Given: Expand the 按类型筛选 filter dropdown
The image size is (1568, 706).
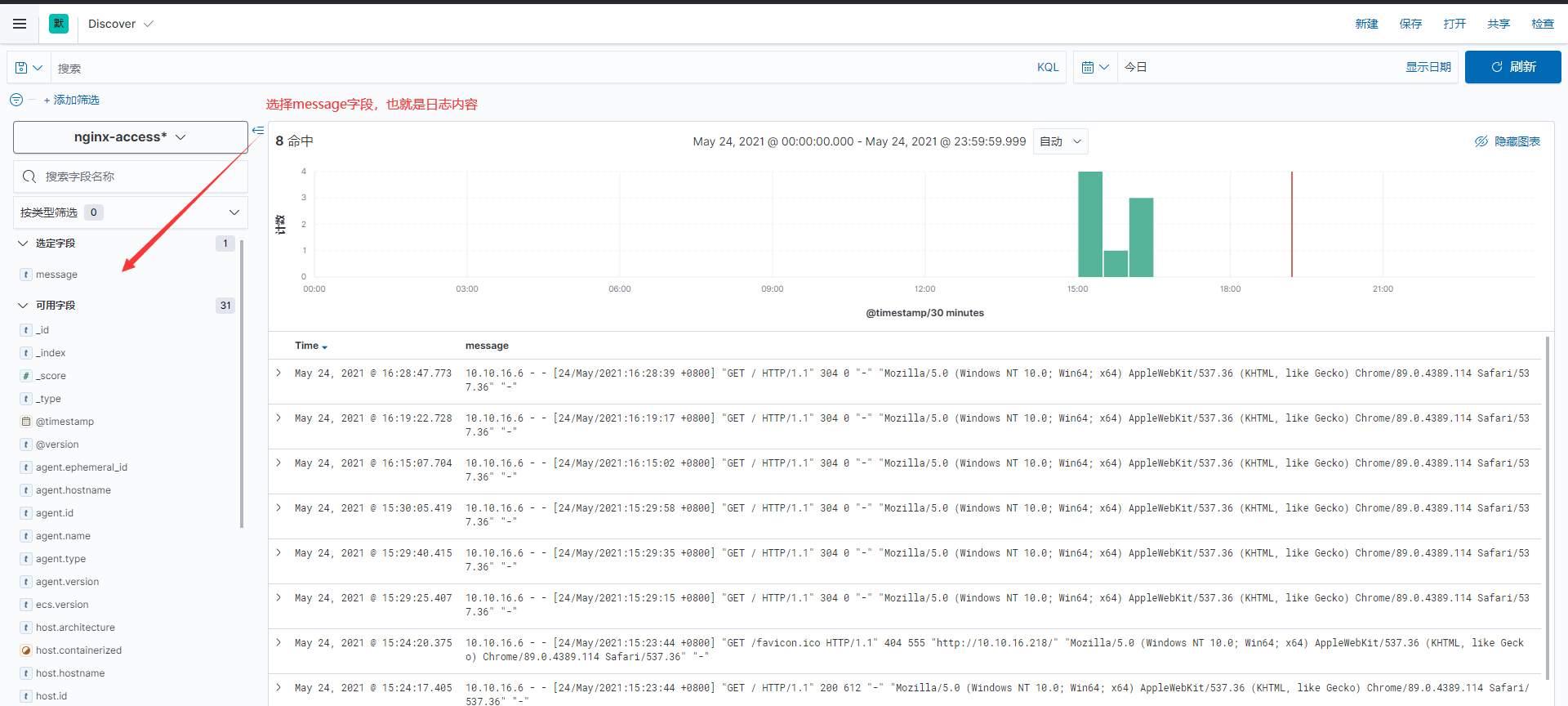Looking at the screenshot, I should click(131, 212).
